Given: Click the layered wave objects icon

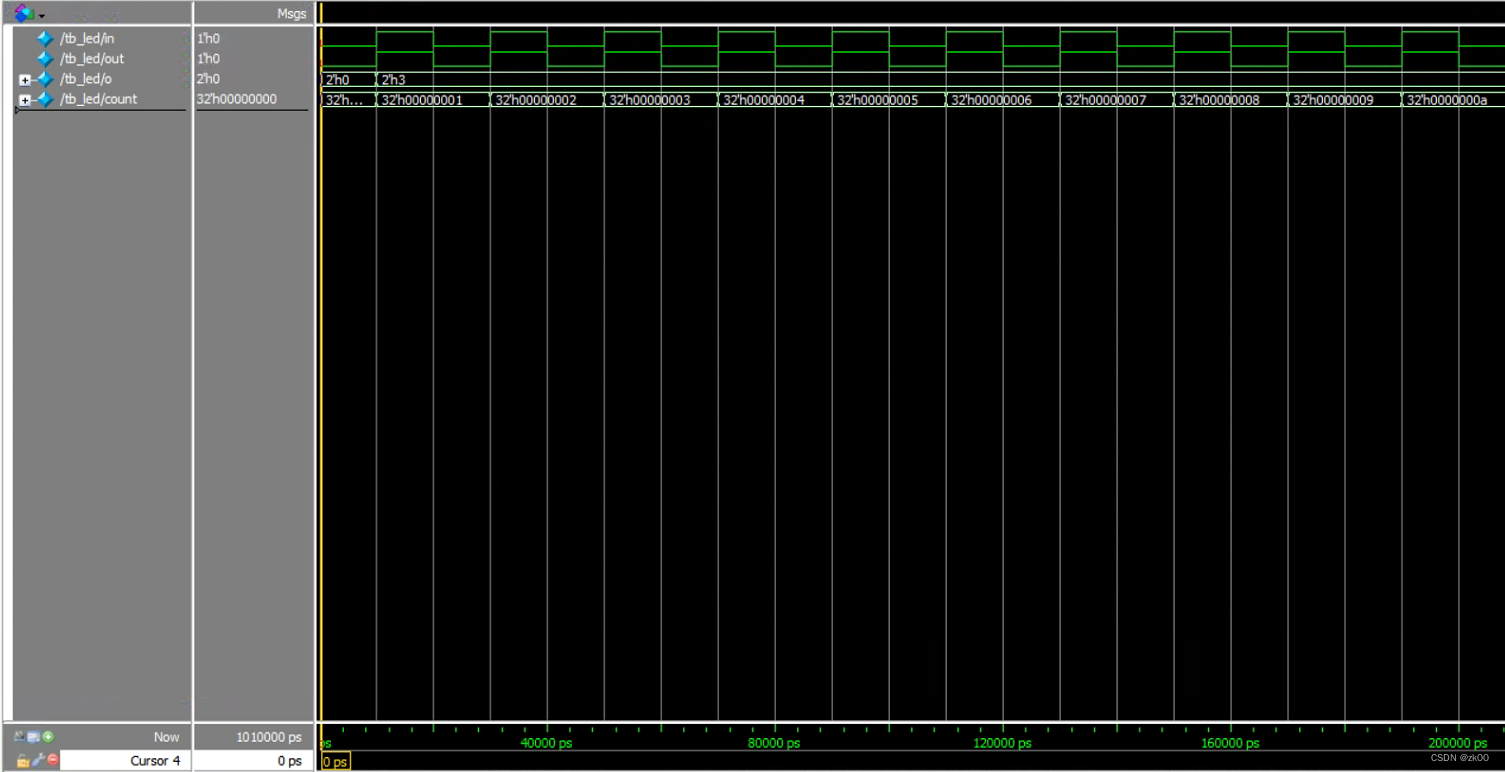Looking at the screenshot, I should point(24,14).
